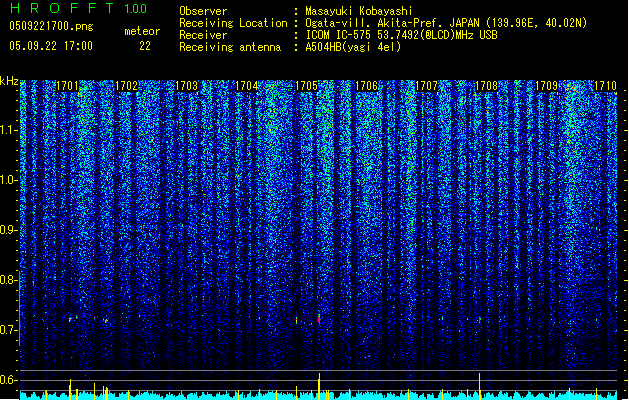Click the red meteor echo near 1701
This screenshot has width=629, height=400.
tap(70, 319)
